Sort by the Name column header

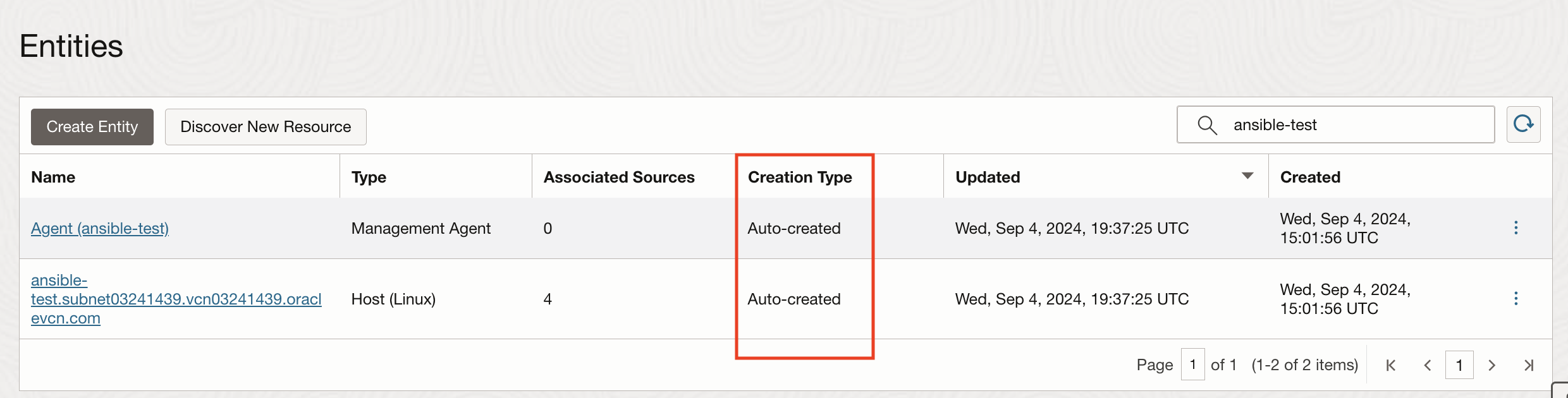click(x=53, y=178)
